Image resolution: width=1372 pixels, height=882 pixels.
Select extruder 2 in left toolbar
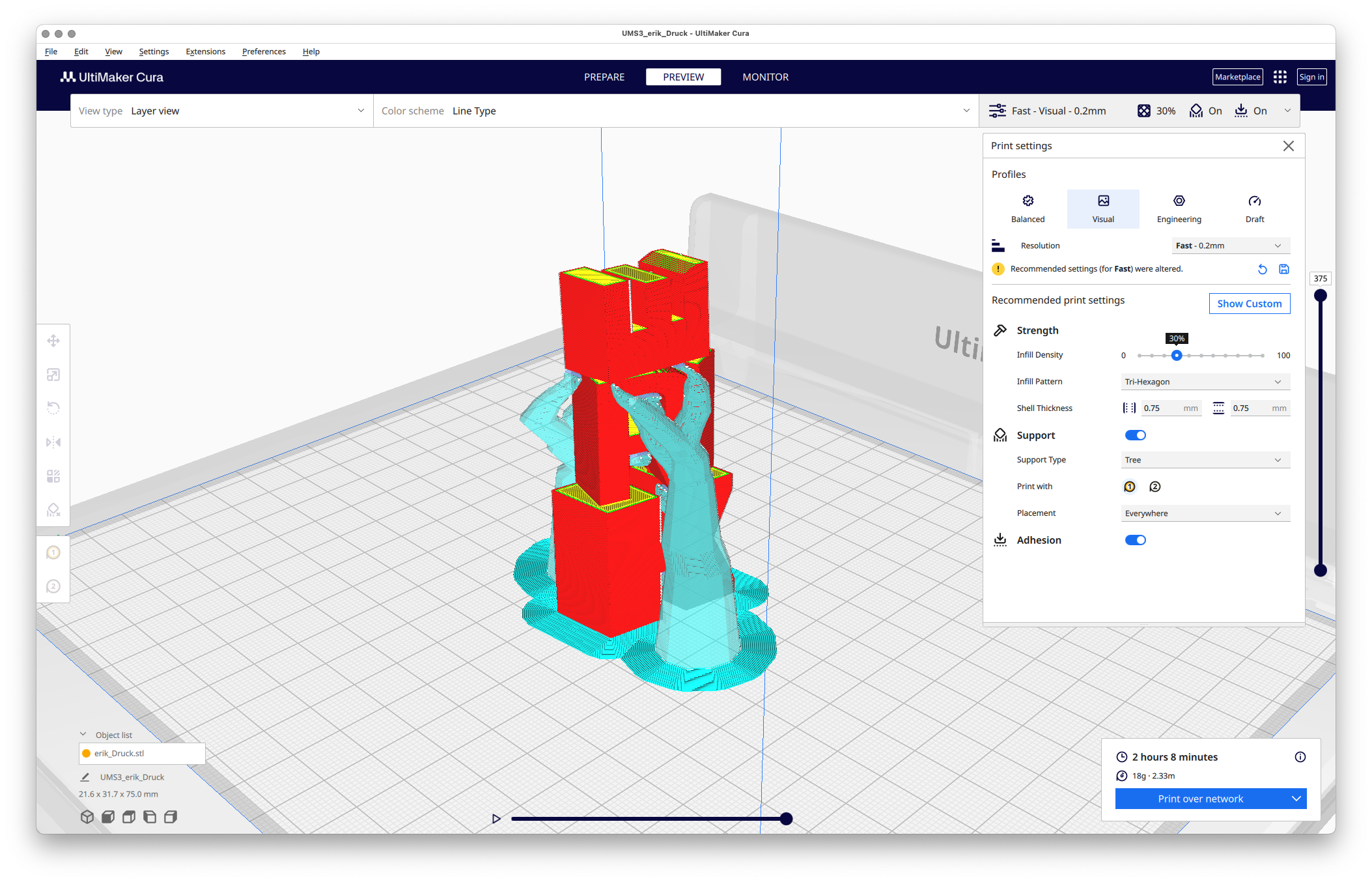click(53, 586)
